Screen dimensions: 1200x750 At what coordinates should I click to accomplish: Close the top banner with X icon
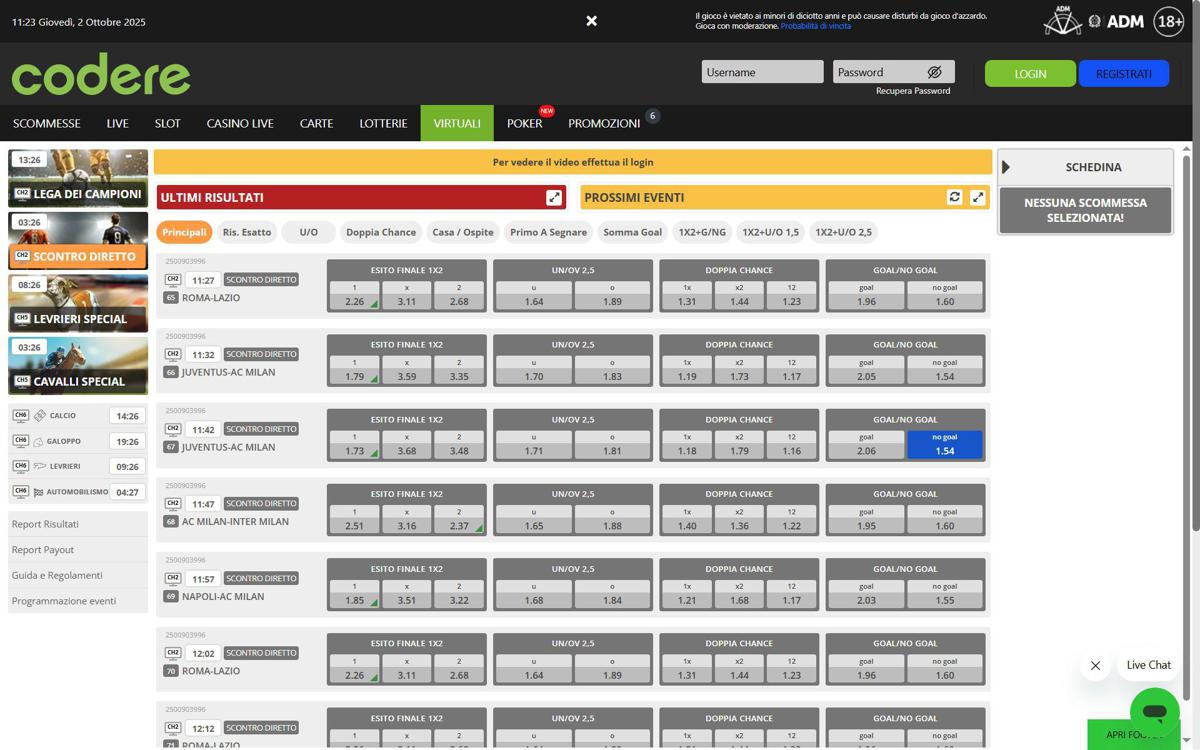[x=592, y=21]
